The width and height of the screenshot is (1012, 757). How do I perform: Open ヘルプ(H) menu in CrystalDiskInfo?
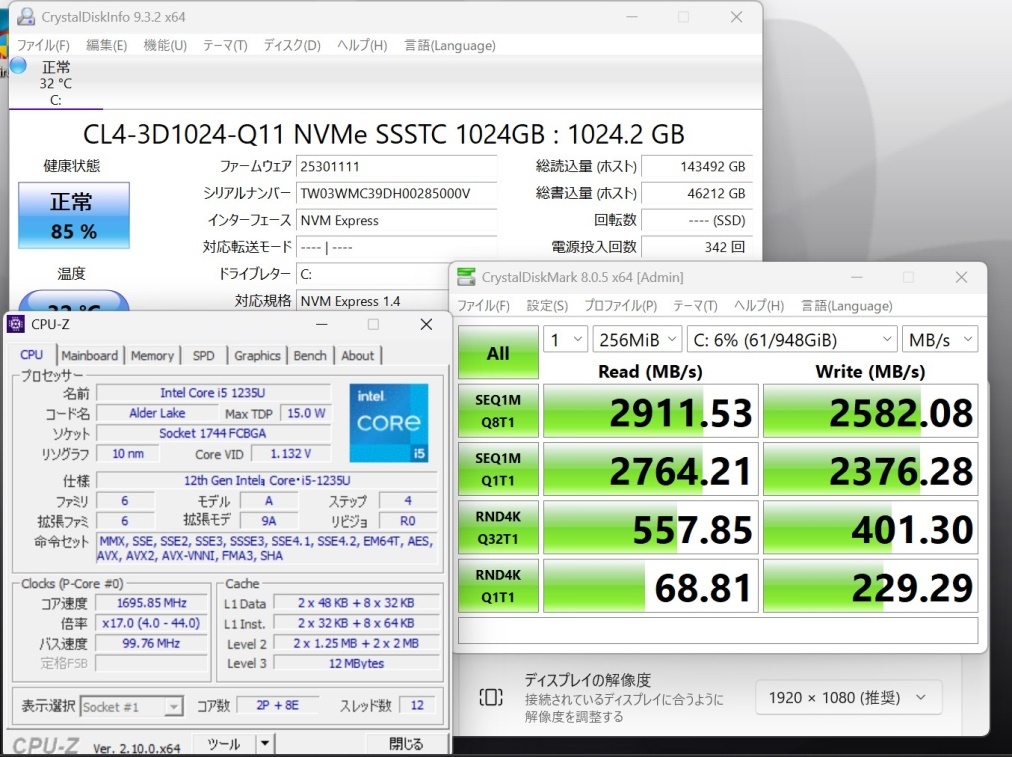tap(362, 45)
